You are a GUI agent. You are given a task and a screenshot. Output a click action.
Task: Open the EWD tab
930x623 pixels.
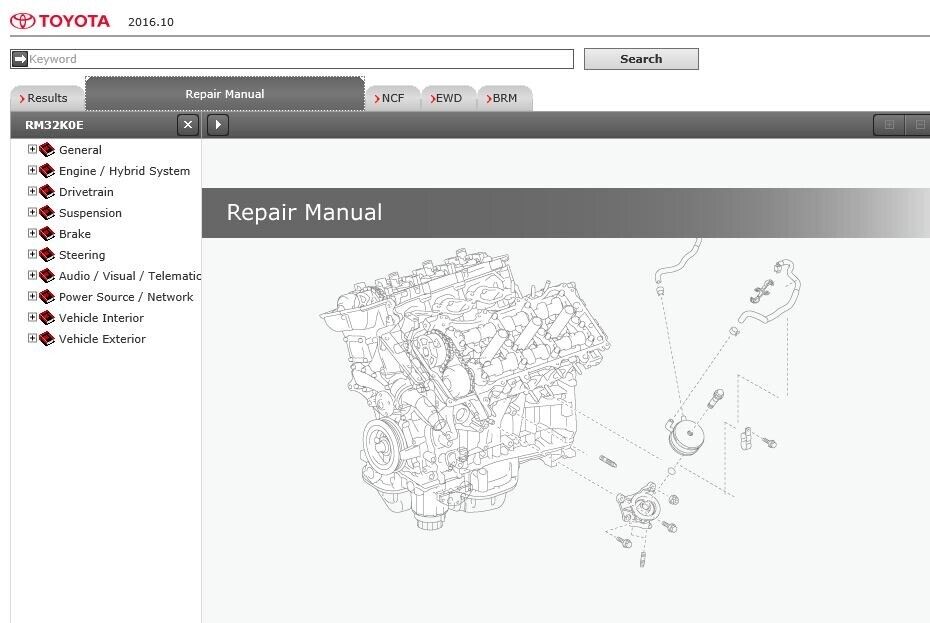tap(448, 98)
